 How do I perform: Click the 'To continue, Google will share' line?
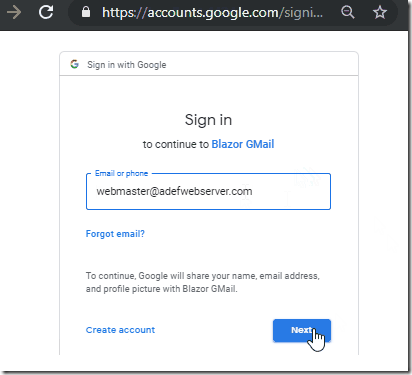203,276
